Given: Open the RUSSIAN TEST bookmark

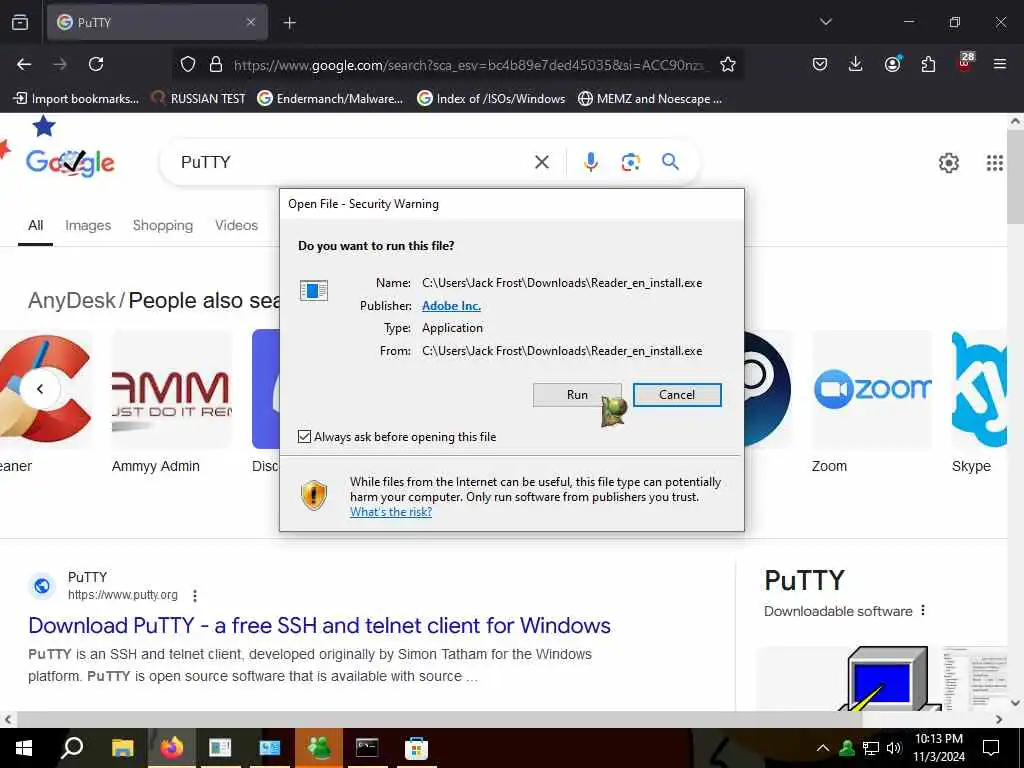Looking at the screenshot, I should click(198, 99).
